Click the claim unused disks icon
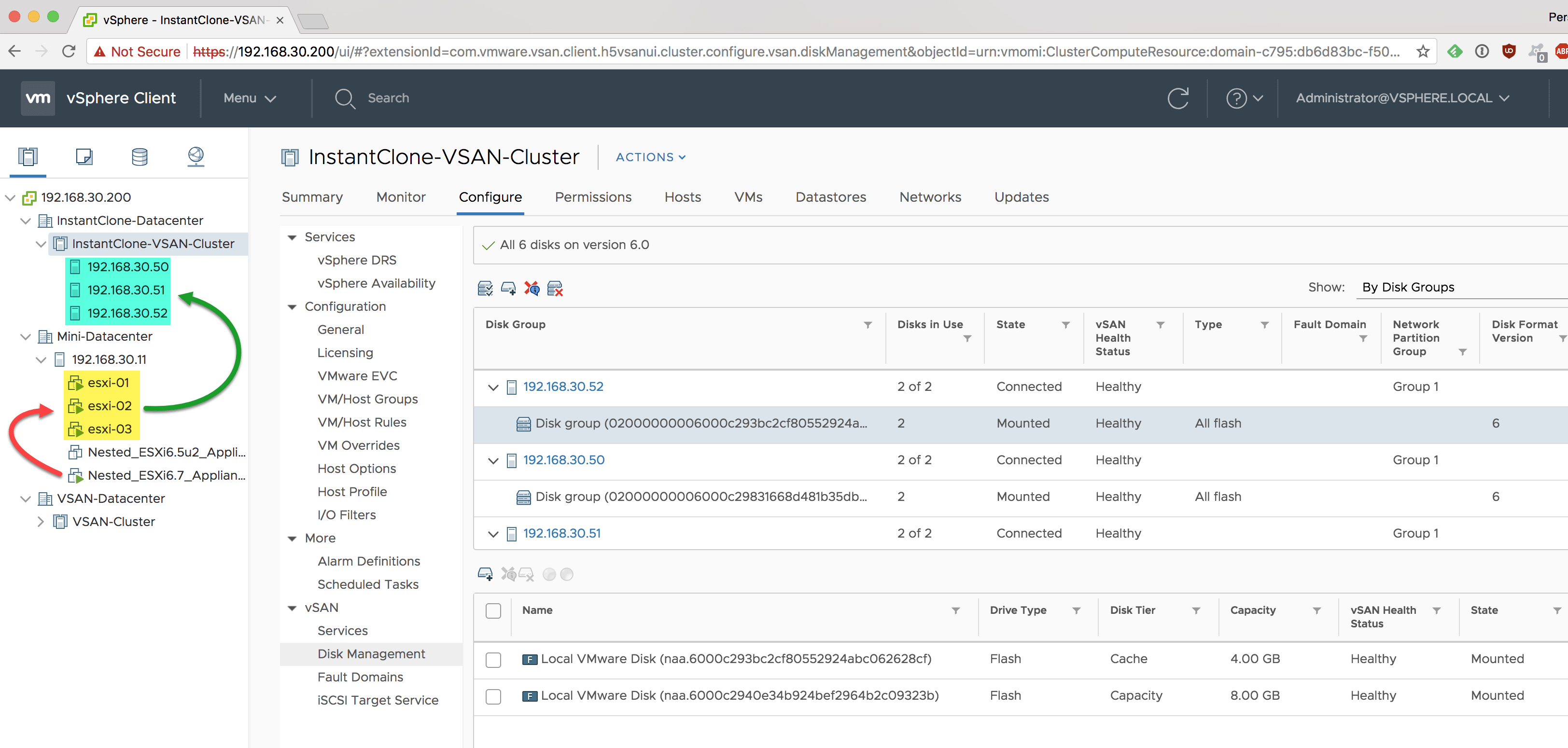 [485, 288]
